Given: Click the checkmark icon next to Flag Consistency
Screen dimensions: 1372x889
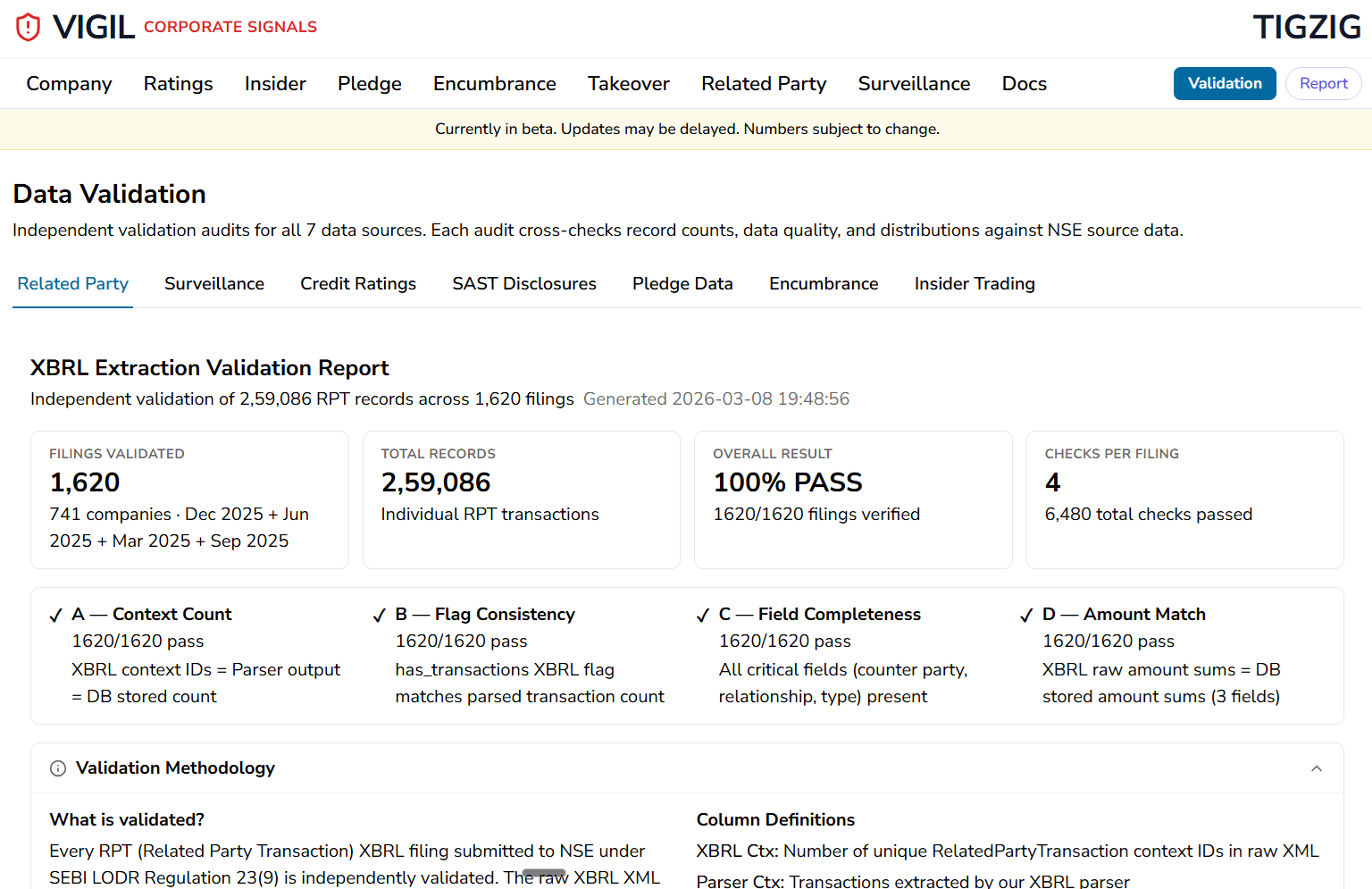Looking at the screenshot, I should [380, 616].
